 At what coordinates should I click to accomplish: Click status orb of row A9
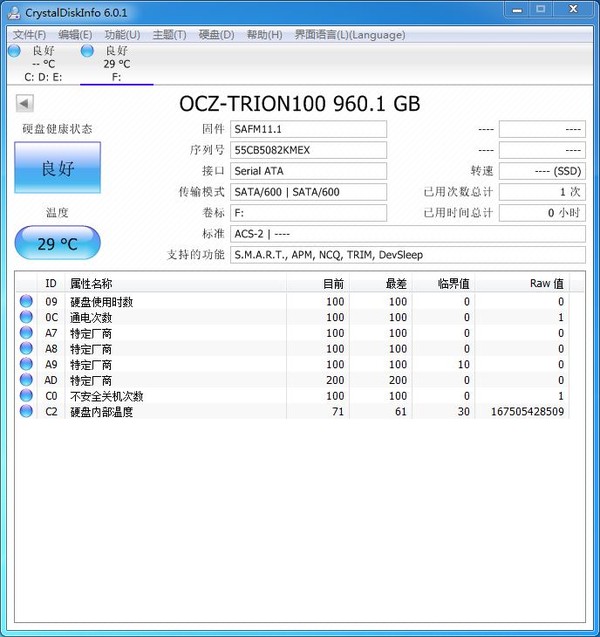26,364
